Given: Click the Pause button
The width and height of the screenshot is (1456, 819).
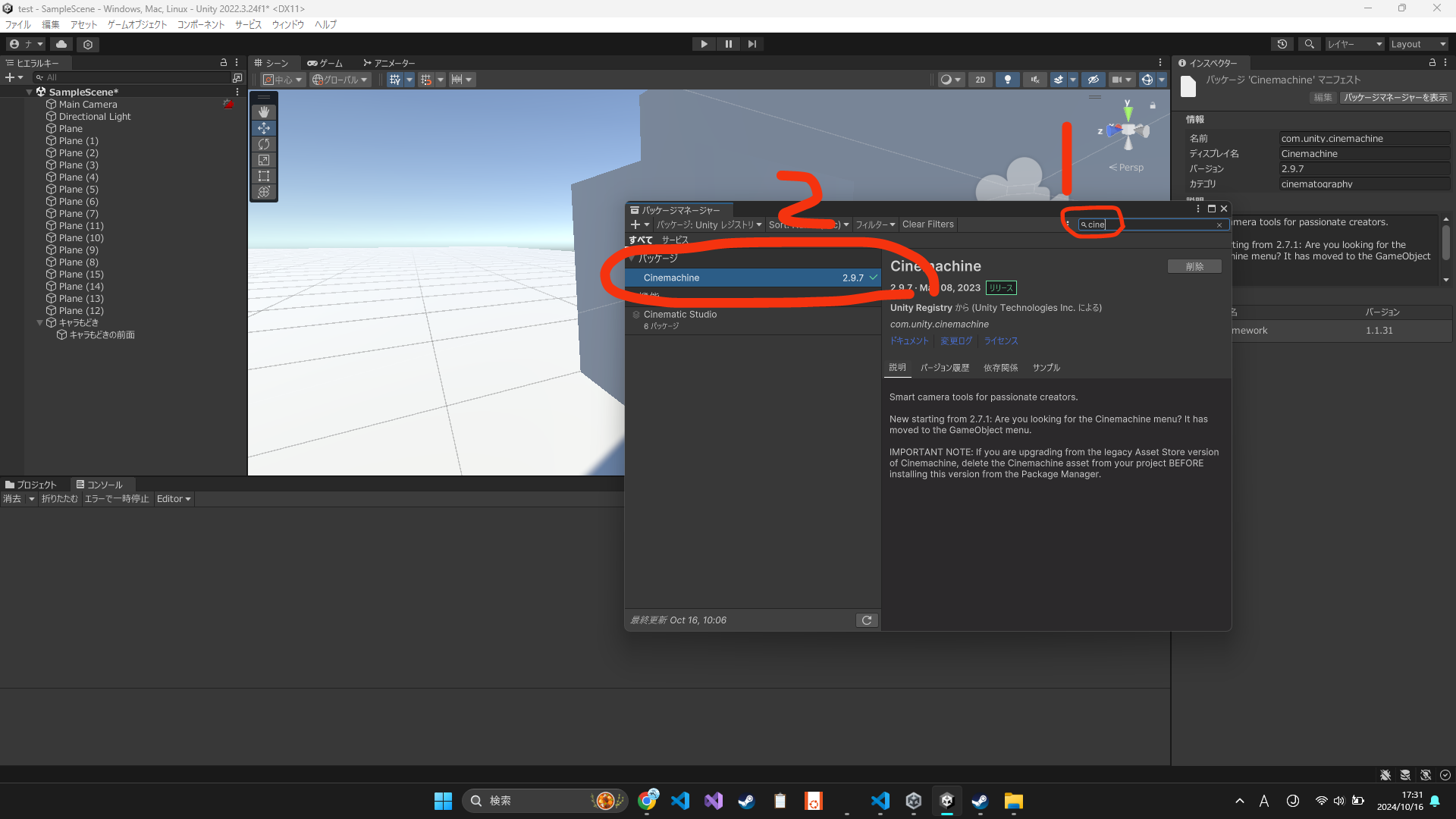Looking at the screenshot, I should pyautogui.click(x=728, y=44).
